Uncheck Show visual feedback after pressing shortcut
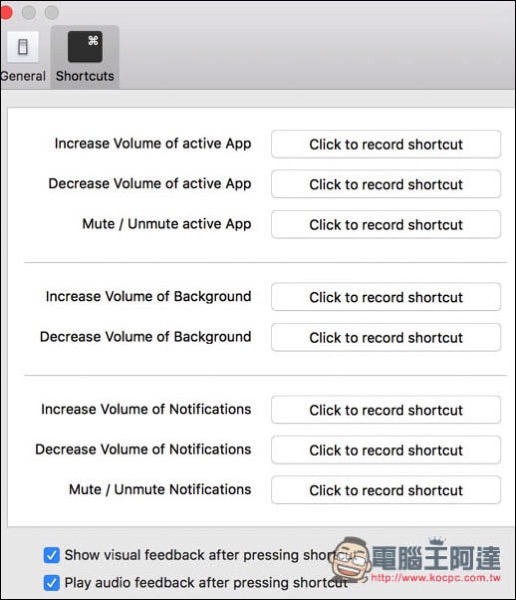The image size is (516, 600). pyautogui.click(x=52, y=555)
